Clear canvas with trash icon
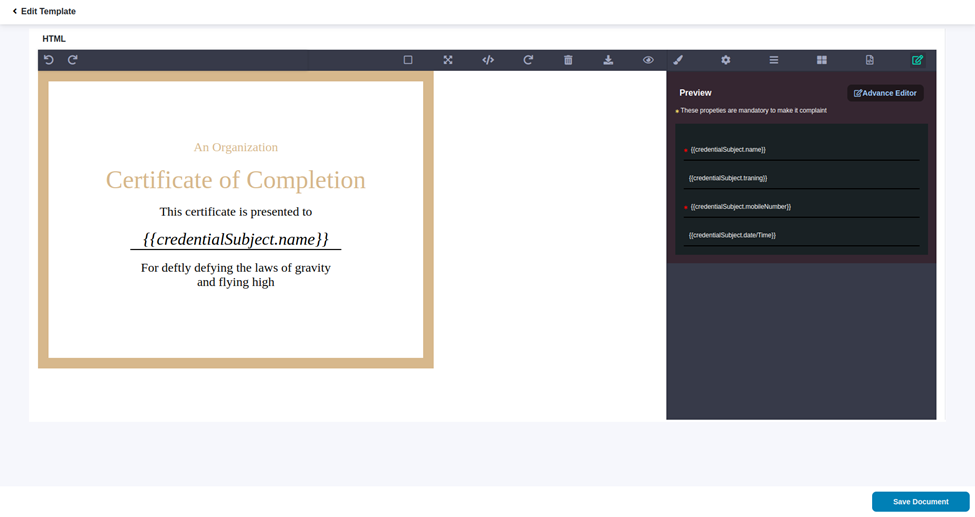 [568, 60]
